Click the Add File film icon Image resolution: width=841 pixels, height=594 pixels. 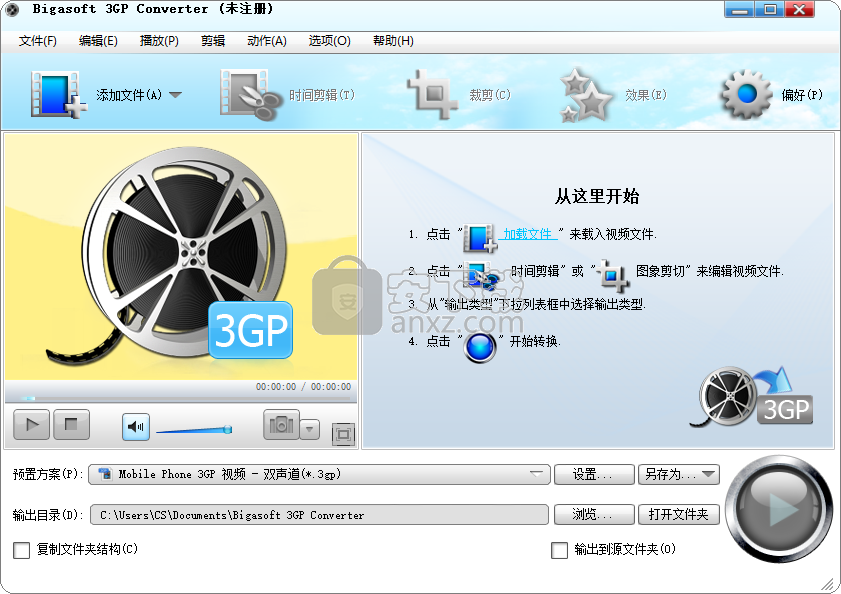pos(58,94)
